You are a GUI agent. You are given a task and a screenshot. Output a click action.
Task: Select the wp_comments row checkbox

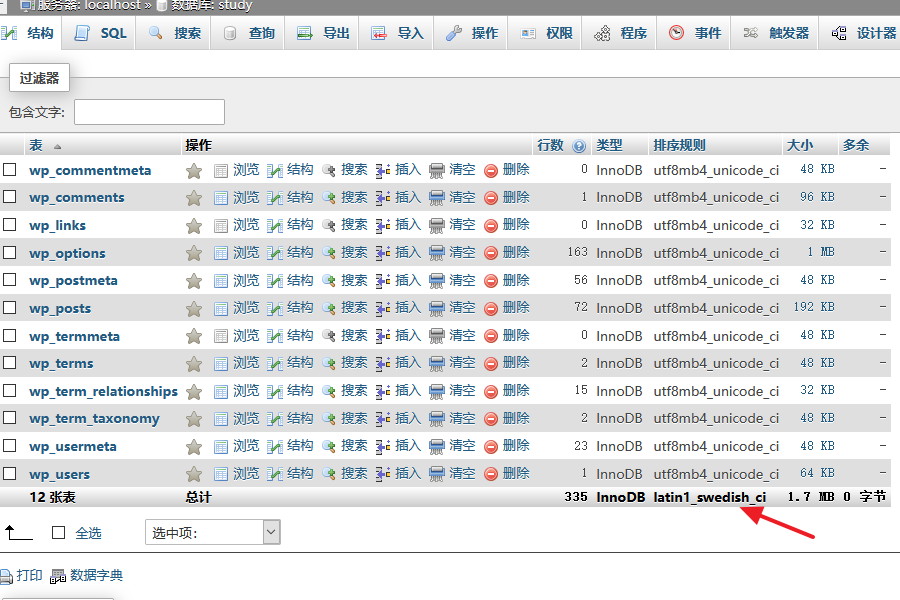[x=12, y=197]
